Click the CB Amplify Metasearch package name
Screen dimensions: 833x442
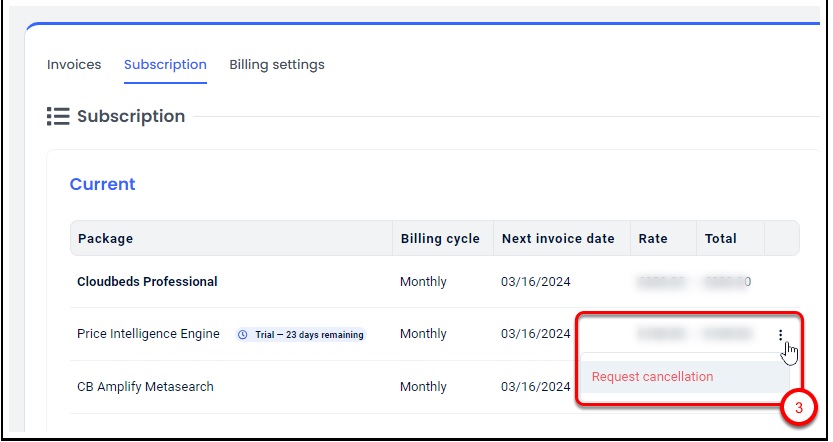click(145, 387)
